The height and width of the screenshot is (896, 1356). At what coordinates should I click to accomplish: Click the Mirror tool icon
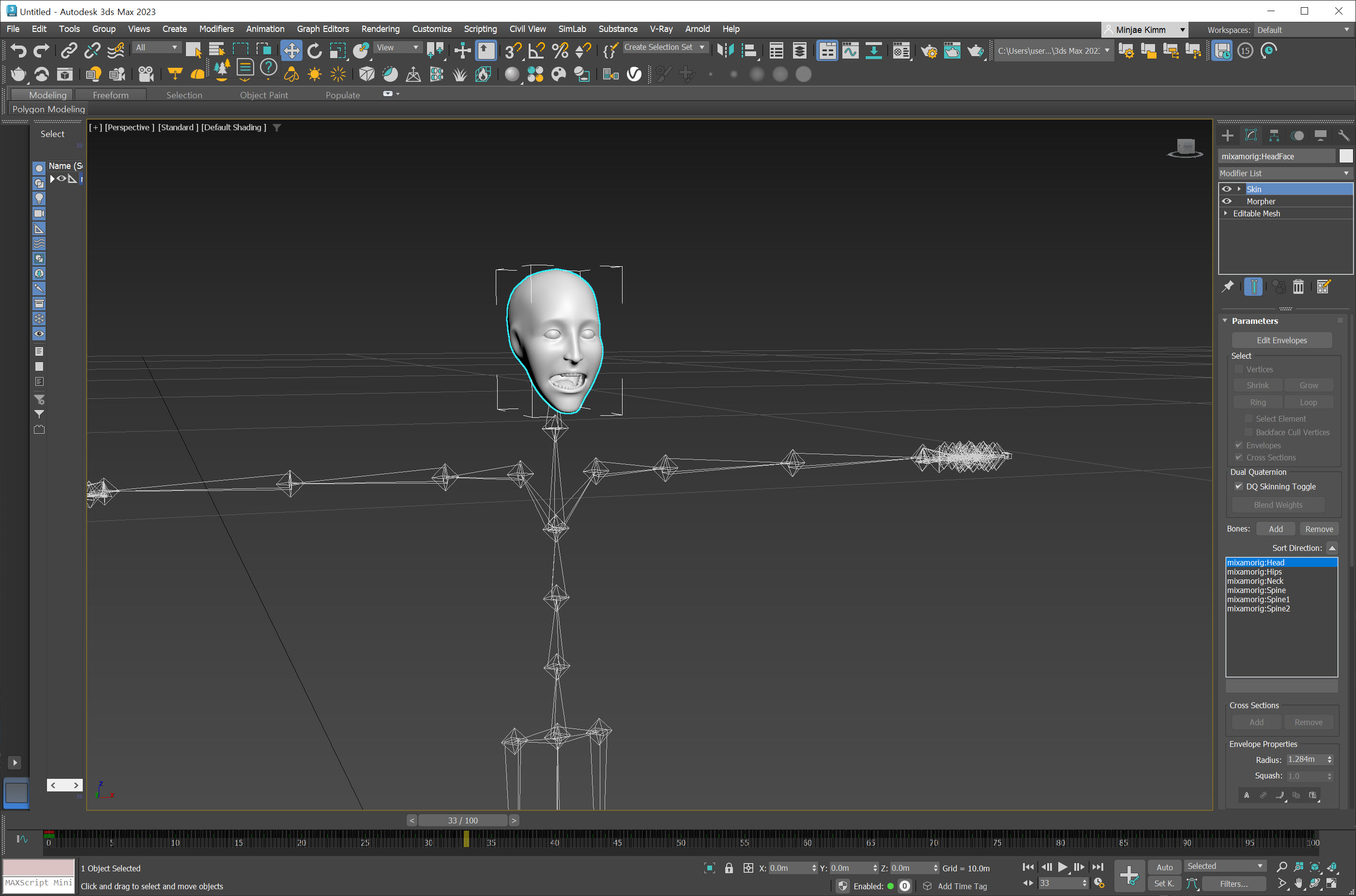click(725, 51)
